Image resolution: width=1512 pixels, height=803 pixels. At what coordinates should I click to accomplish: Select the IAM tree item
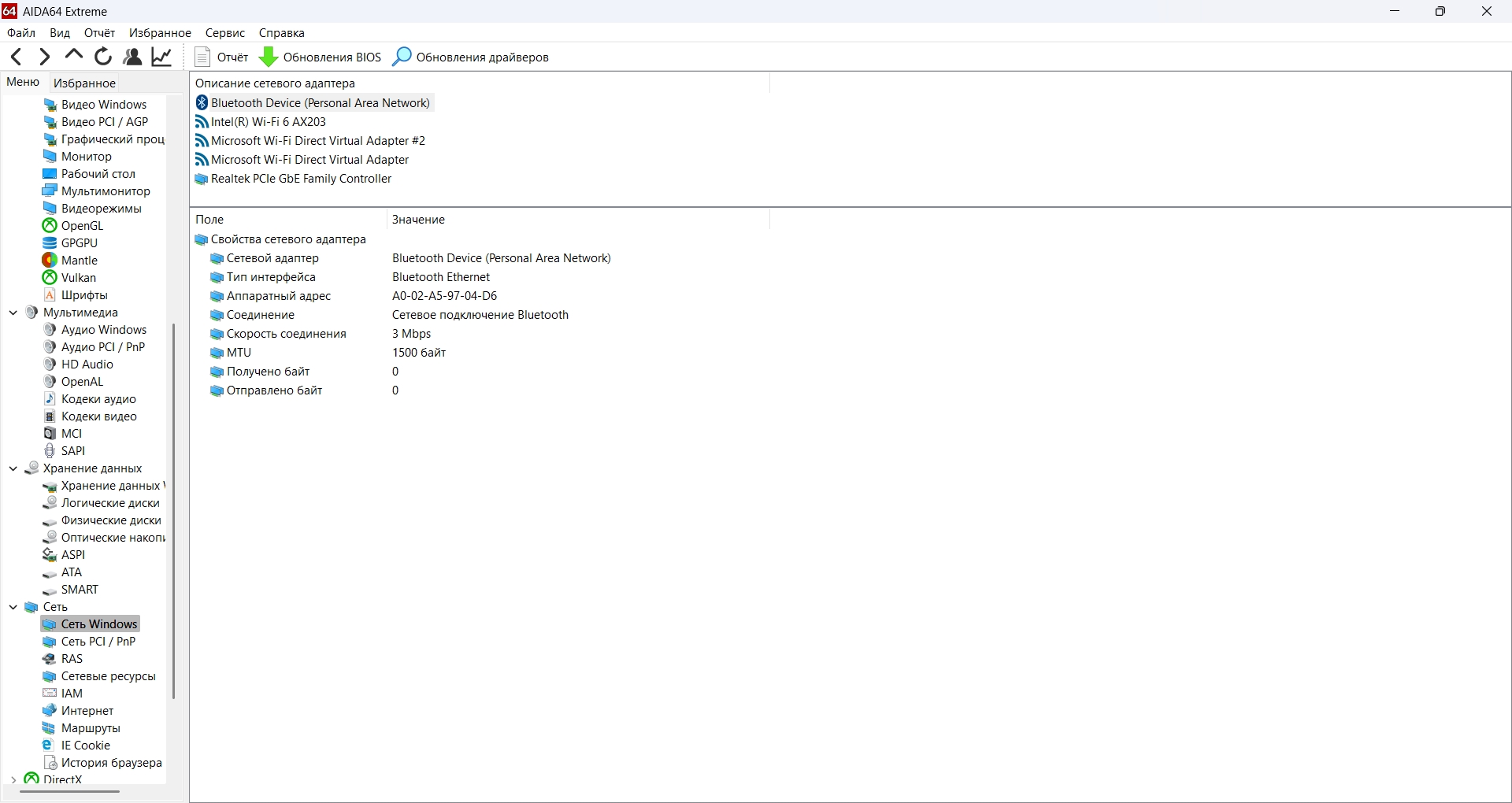tap(63, 694)
